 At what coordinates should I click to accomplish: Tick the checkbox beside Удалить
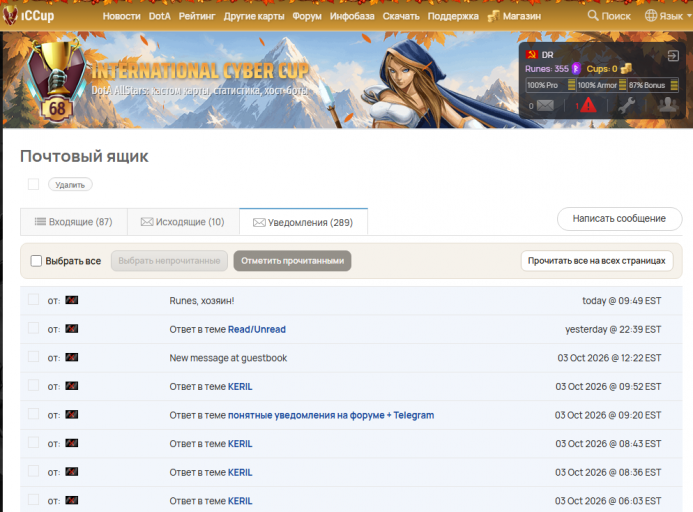(34, 184)
